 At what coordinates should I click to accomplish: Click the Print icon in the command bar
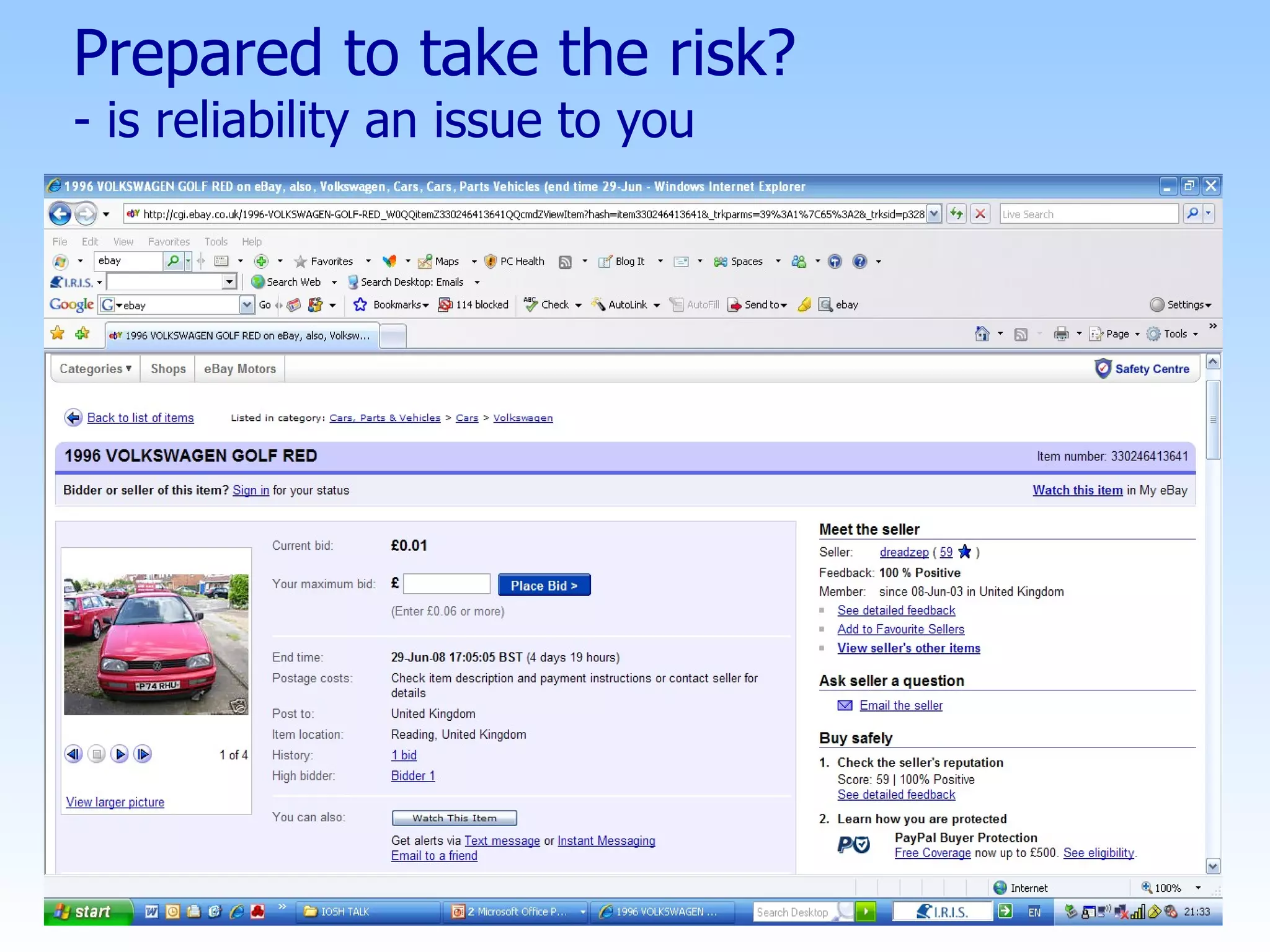click(1061, 334)
